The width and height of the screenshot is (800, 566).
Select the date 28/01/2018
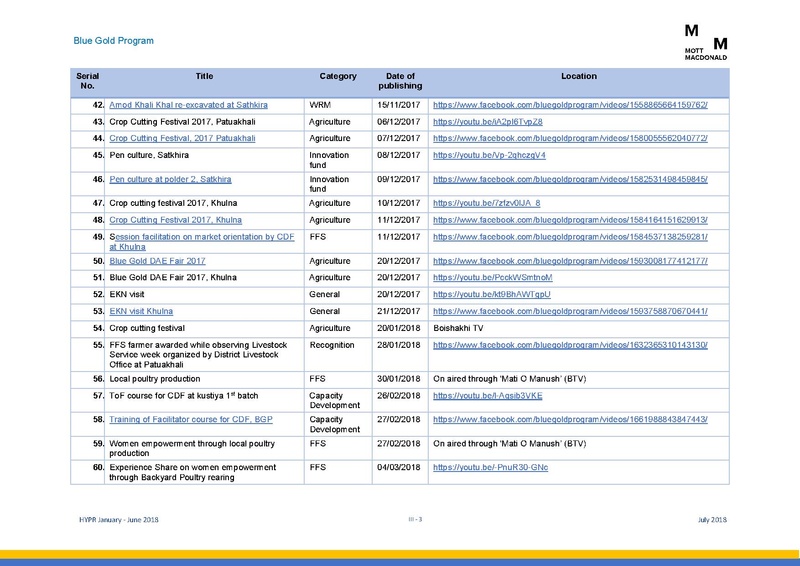pyautogui.click(x=398, y=345)
